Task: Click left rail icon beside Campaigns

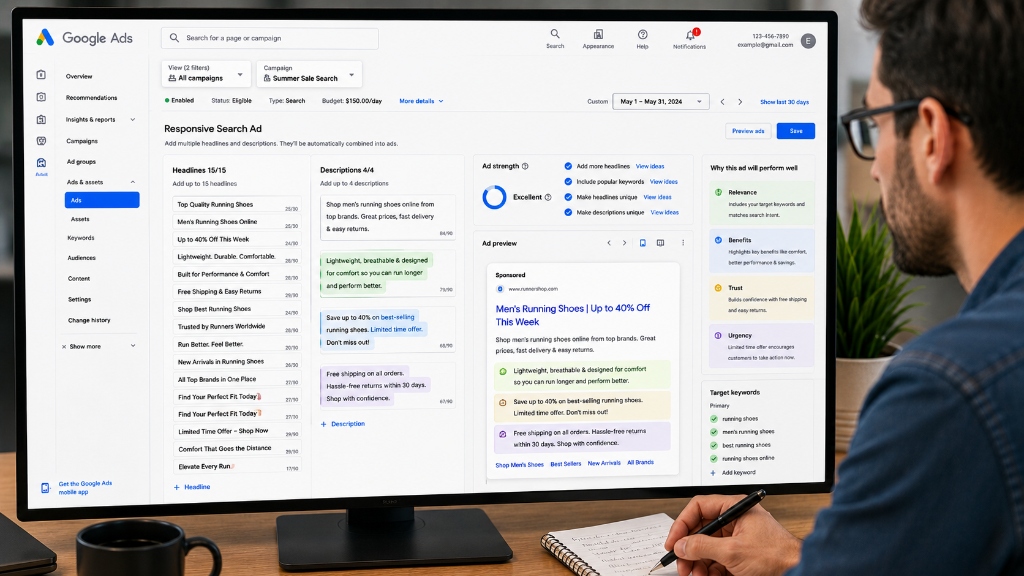Action: coord(41,141)
